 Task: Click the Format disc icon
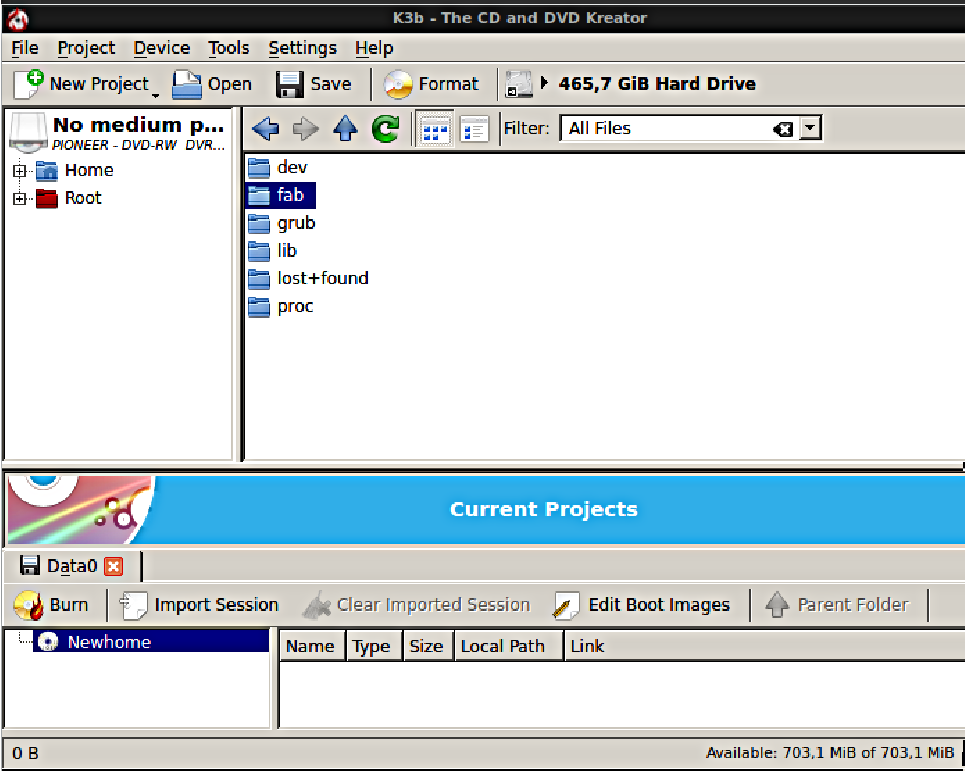click(398, 84)
